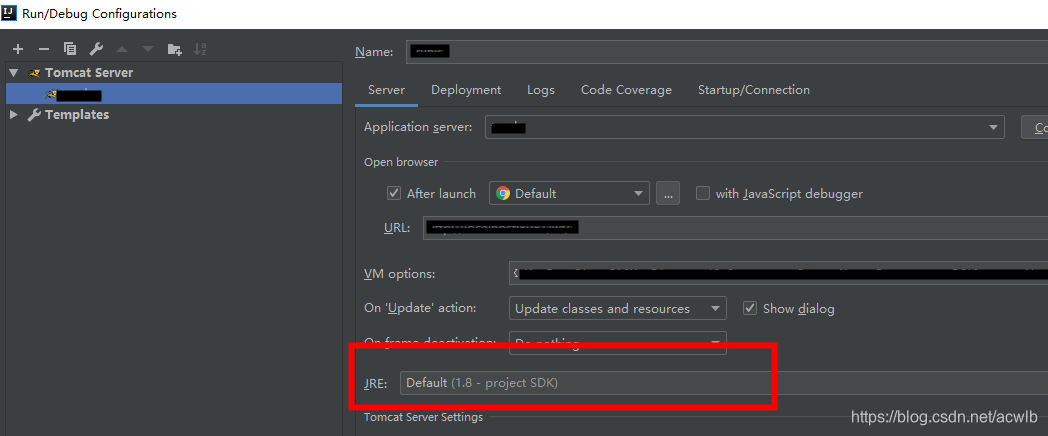The image size is (1048, 436).
Task: Move configuration down arrow
Action: (148, 49)
